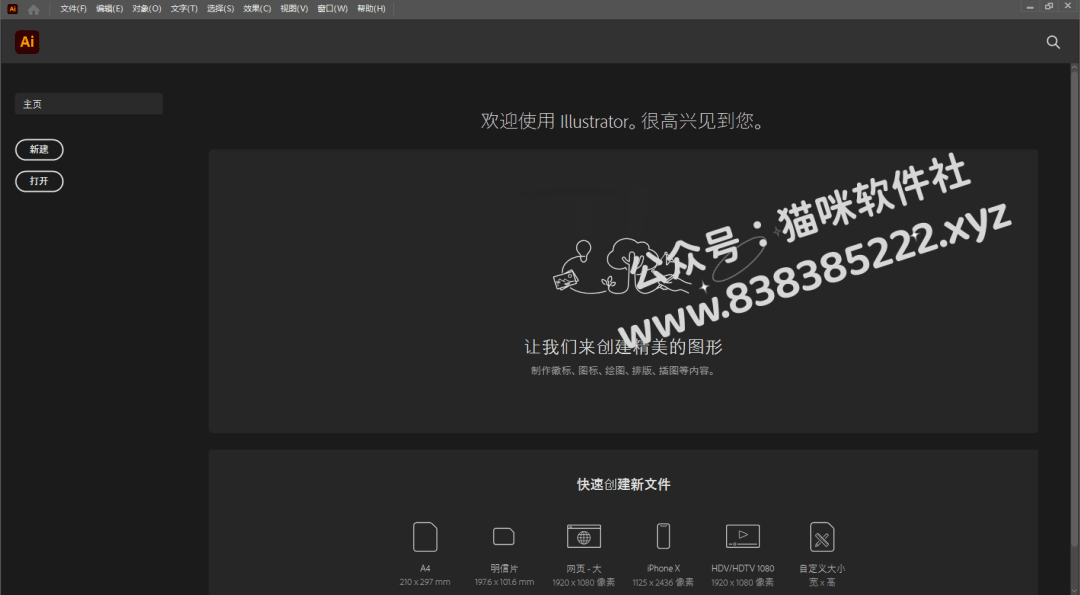1080x595 pixels.
Task: Open the 选择(S) menu
Action: 220,9
